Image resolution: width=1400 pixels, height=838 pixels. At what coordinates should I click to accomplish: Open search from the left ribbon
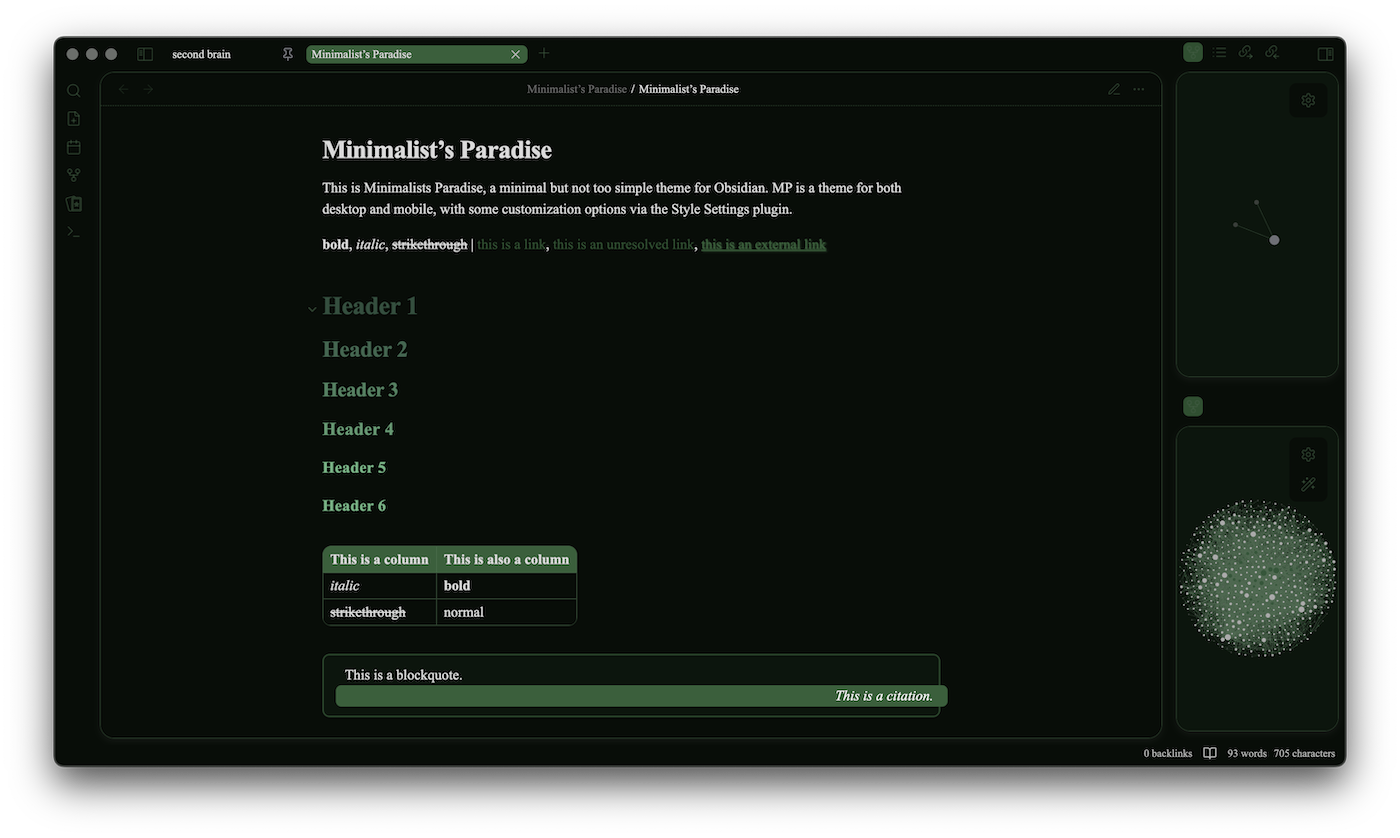[73, 90]
